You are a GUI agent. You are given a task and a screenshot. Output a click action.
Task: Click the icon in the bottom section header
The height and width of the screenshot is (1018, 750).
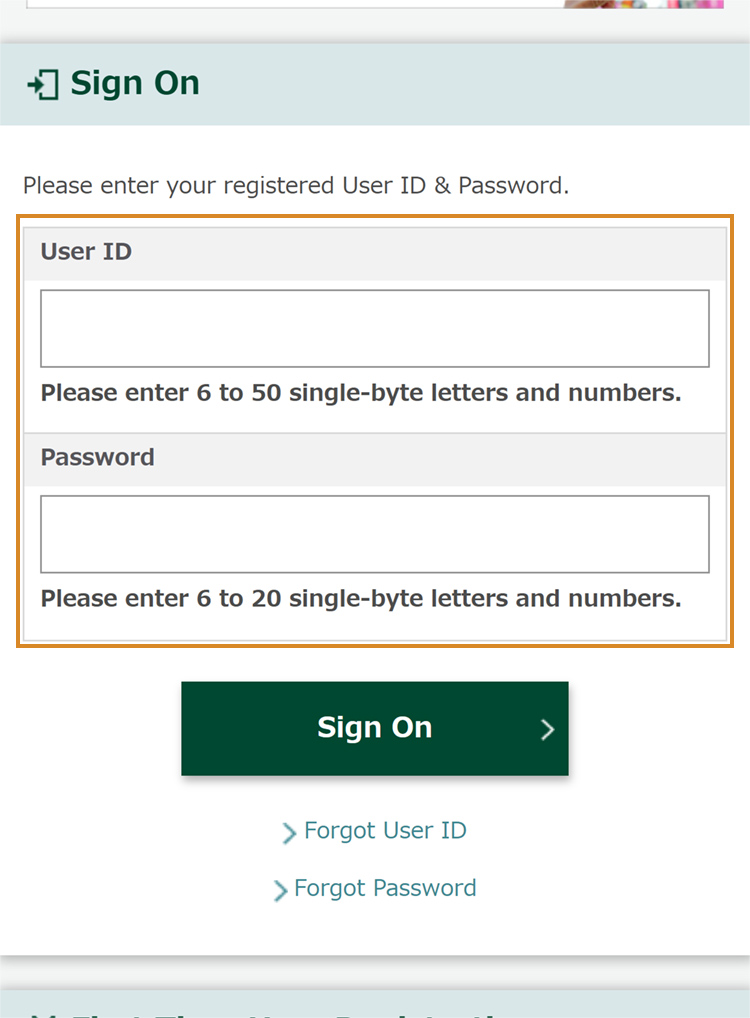40,1012
